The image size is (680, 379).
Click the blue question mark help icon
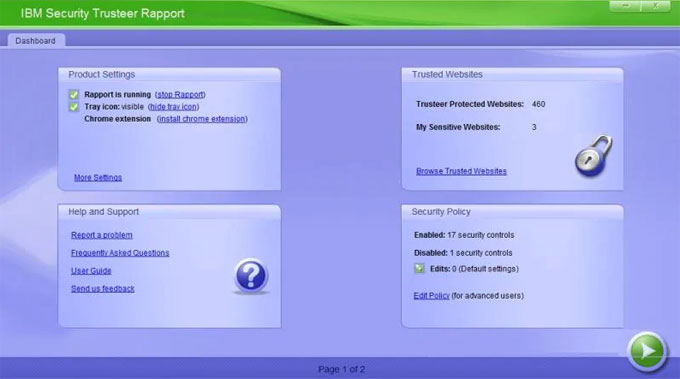[251, 275]
